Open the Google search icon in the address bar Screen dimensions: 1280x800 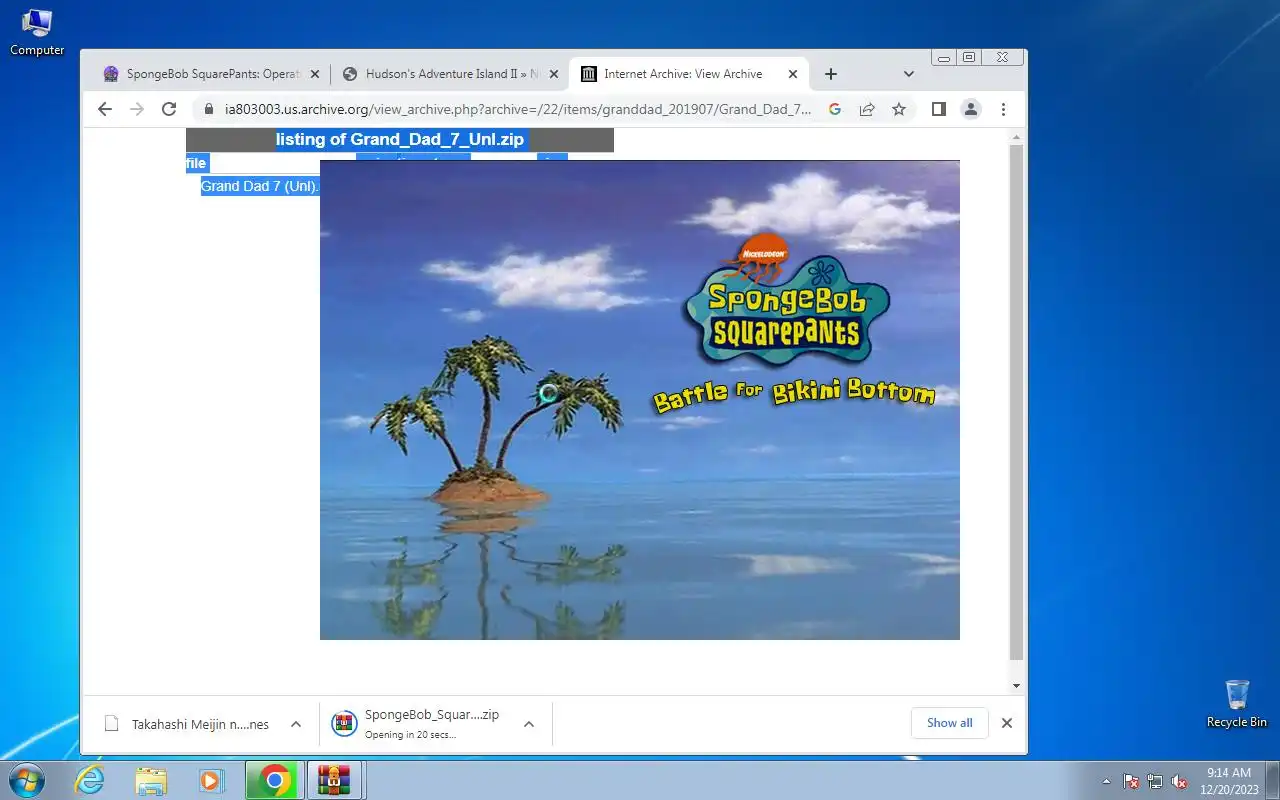pos(835,109)
